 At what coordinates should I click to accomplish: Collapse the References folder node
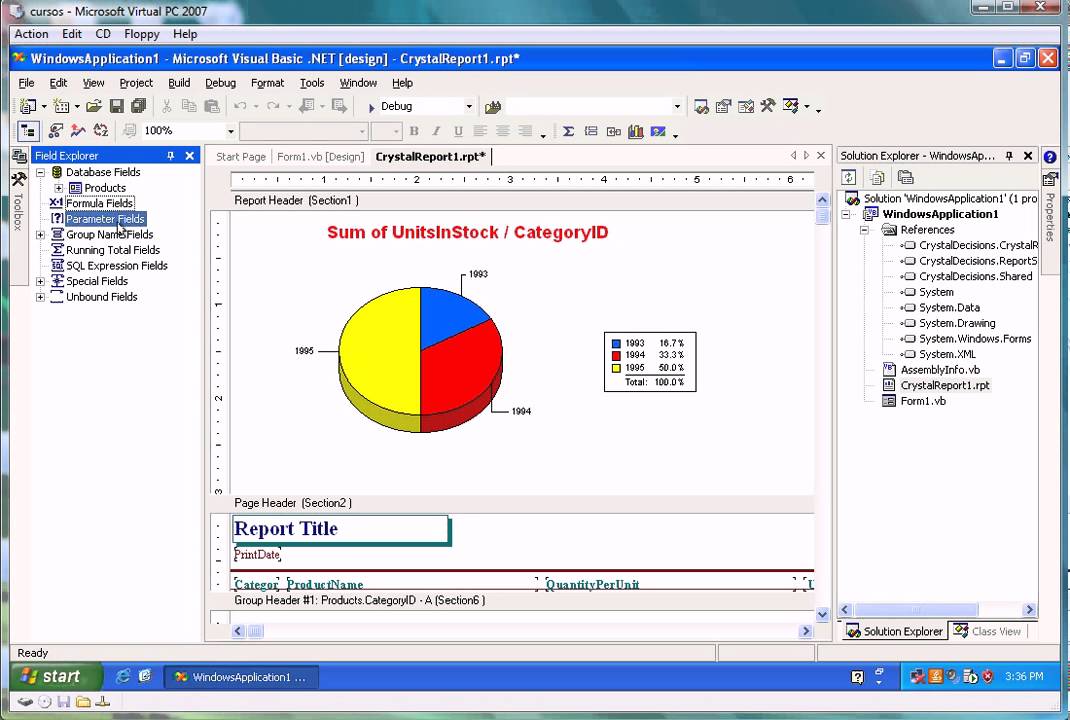(x=865, y=230)
